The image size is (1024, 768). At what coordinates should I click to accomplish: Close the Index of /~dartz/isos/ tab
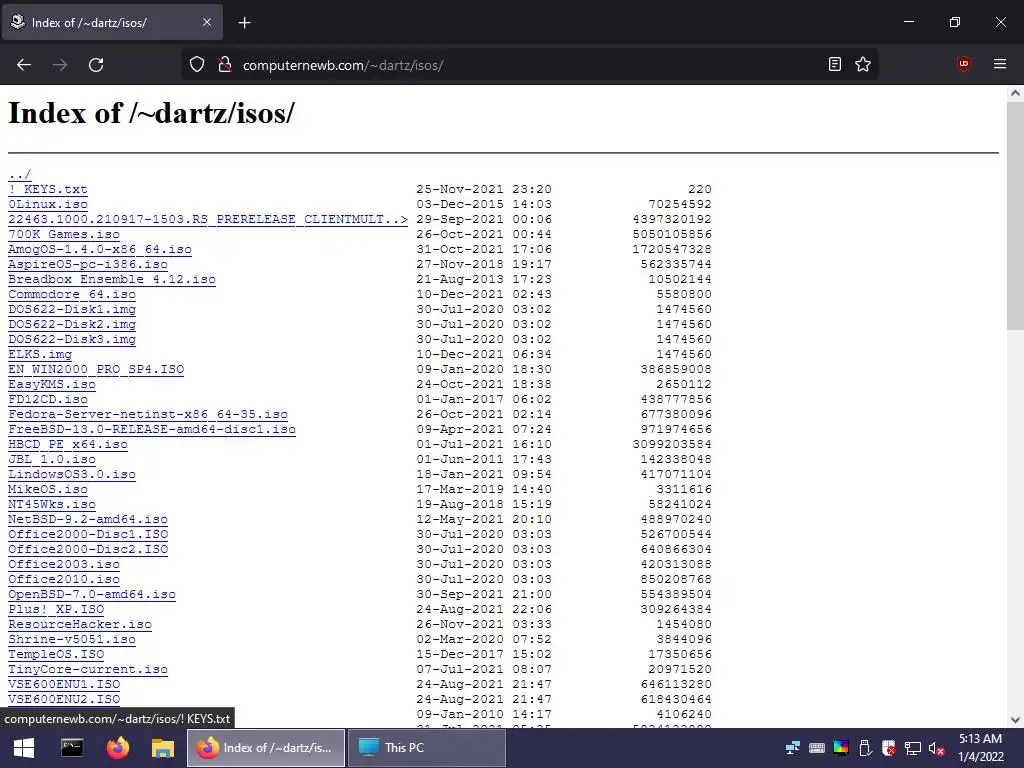tap(207, 22)
